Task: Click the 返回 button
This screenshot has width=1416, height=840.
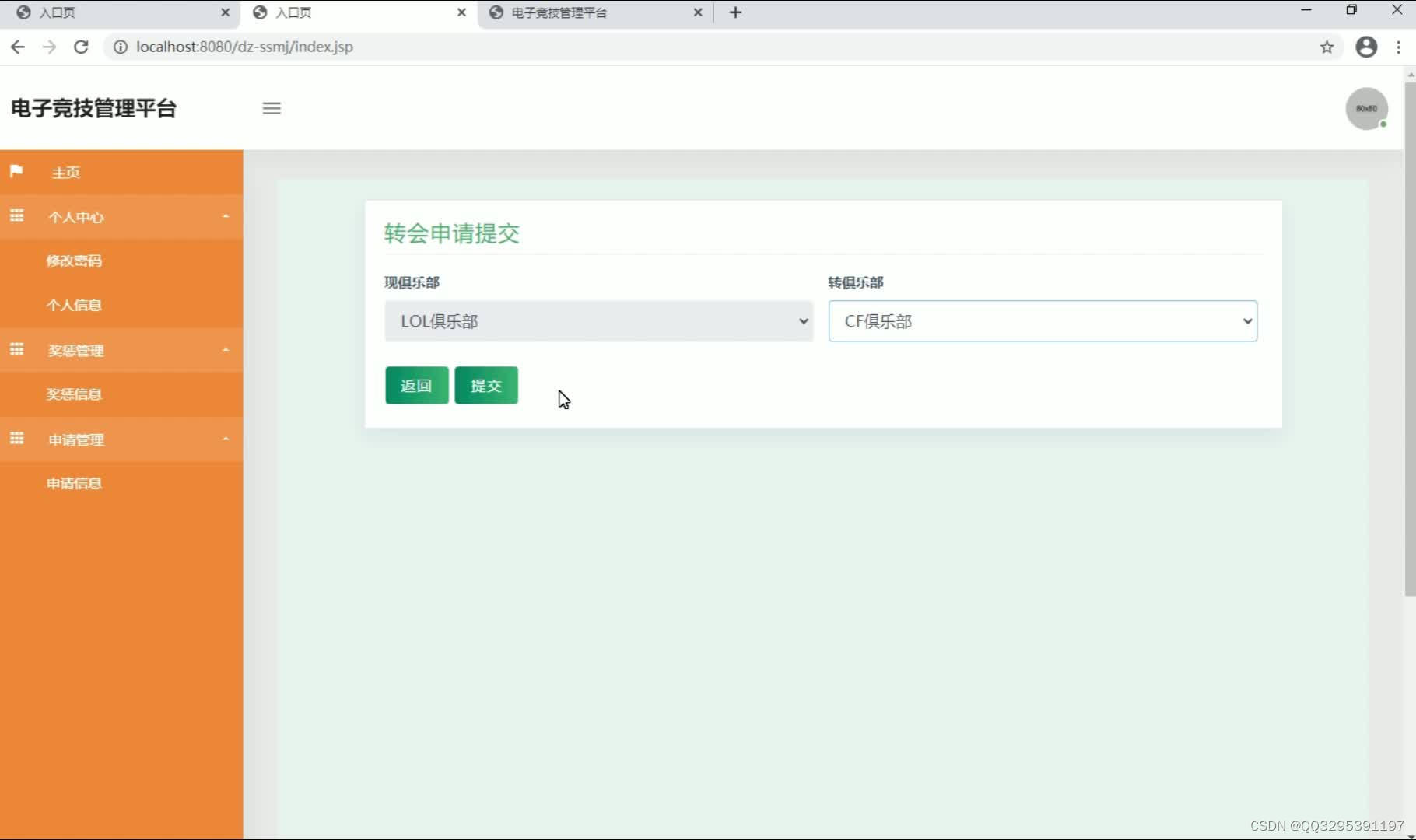Action: pyautogui.click(x=417, y=385)
